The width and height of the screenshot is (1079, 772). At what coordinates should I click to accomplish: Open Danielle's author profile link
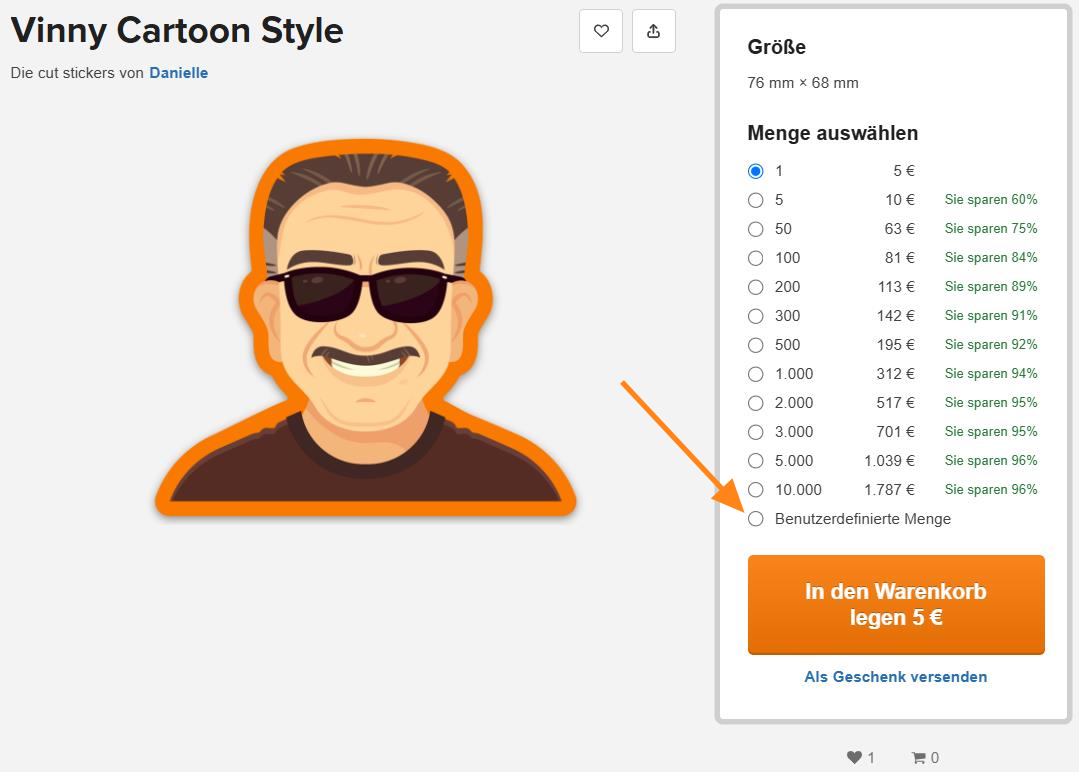[x=179, y=73]
